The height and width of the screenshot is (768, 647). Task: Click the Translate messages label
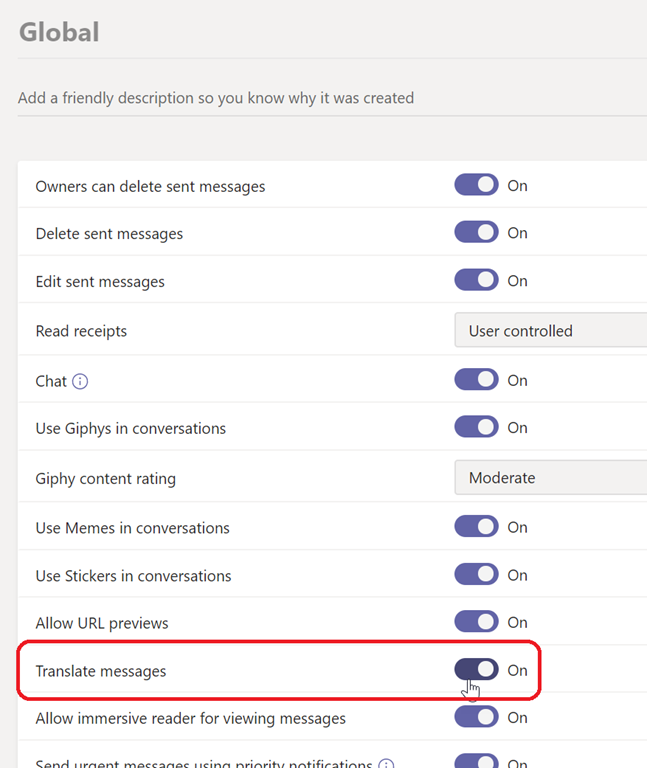(101, 671)
